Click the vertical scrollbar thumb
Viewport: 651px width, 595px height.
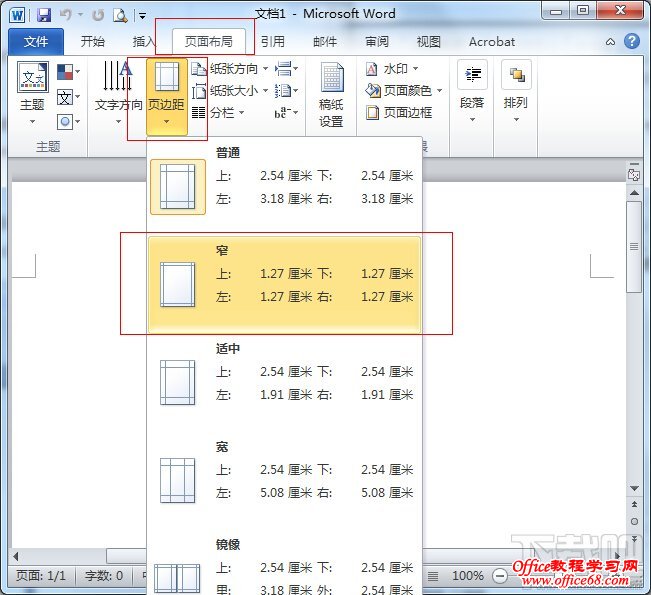[634, 247]
